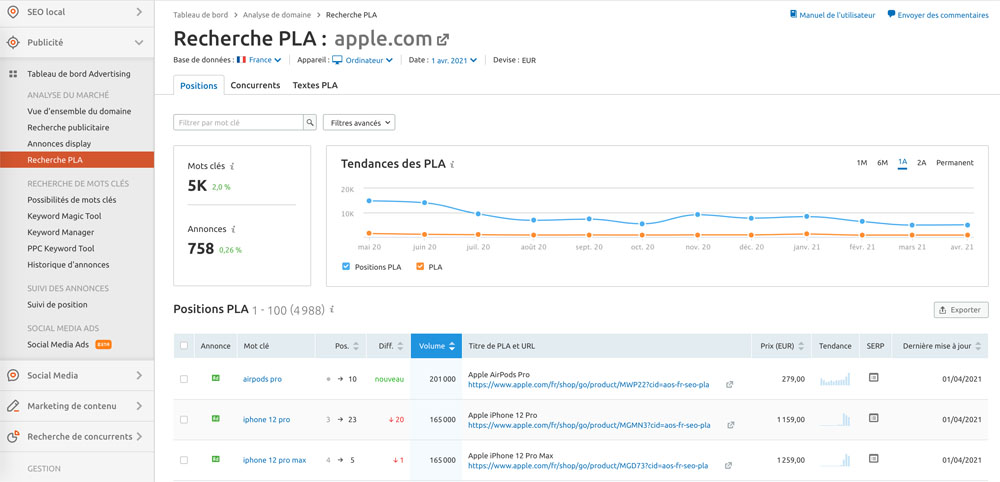Image resolution: width=1000 pixels, height=482 pixels.
Task: Expand Recherche de concurrents section
Action: point(139,437)
